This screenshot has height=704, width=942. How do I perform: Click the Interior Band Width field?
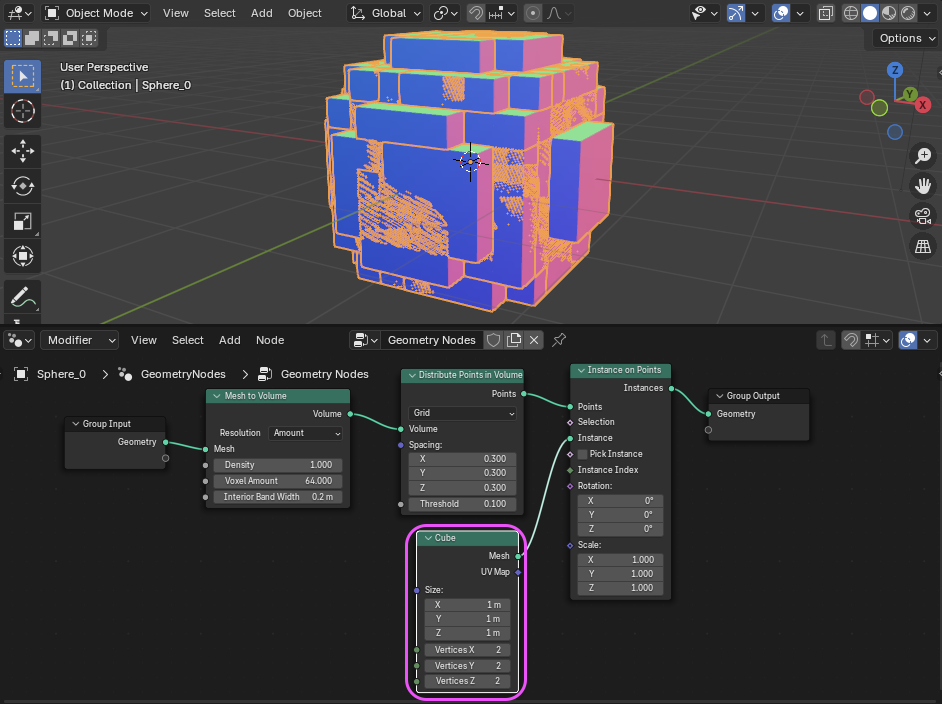[278, 497]
